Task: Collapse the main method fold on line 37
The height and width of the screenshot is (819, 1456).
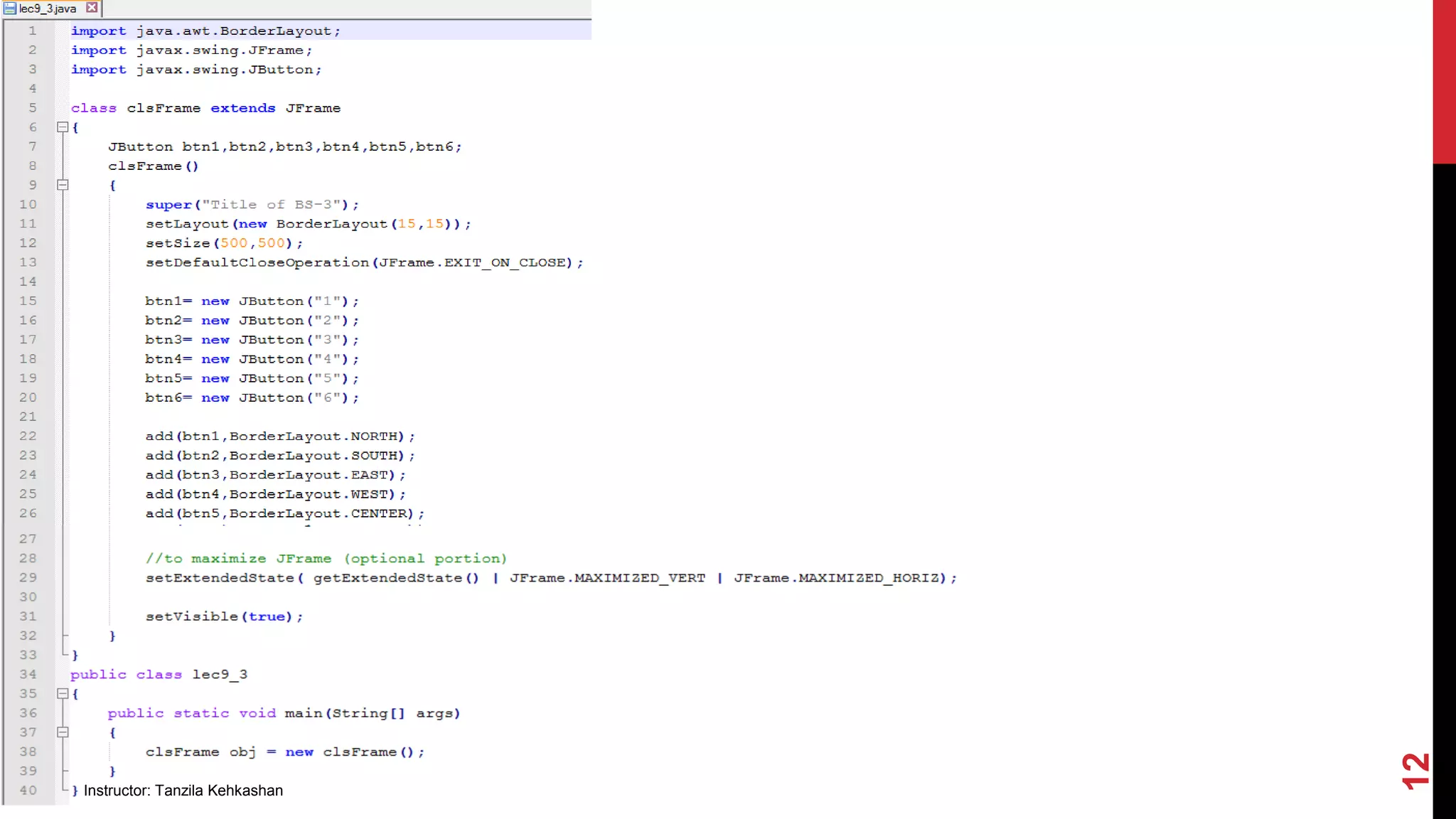Action: click(63, 732)
